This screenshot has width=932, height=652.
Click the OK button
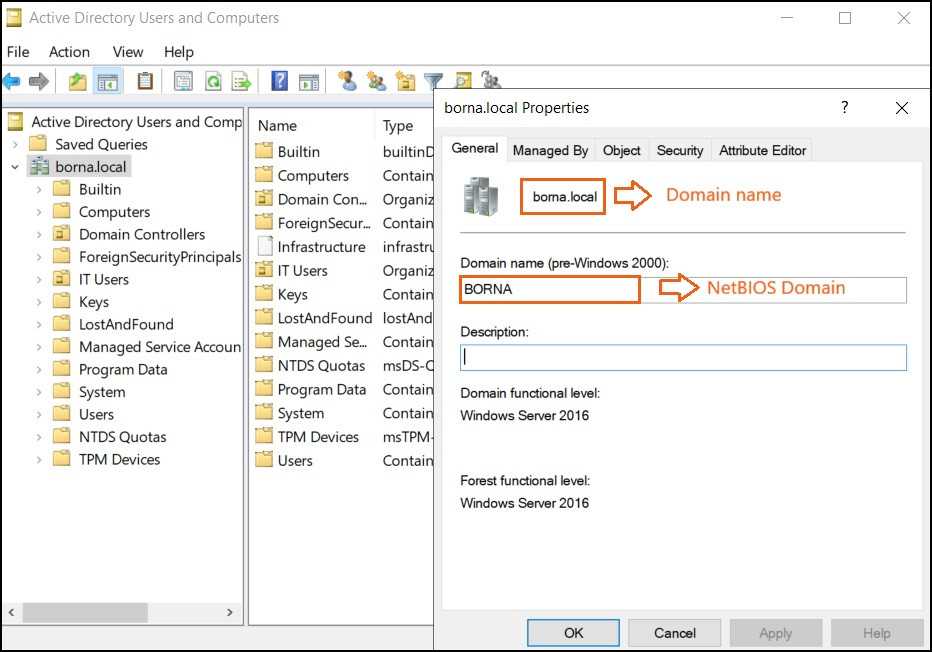click(574, 633)
